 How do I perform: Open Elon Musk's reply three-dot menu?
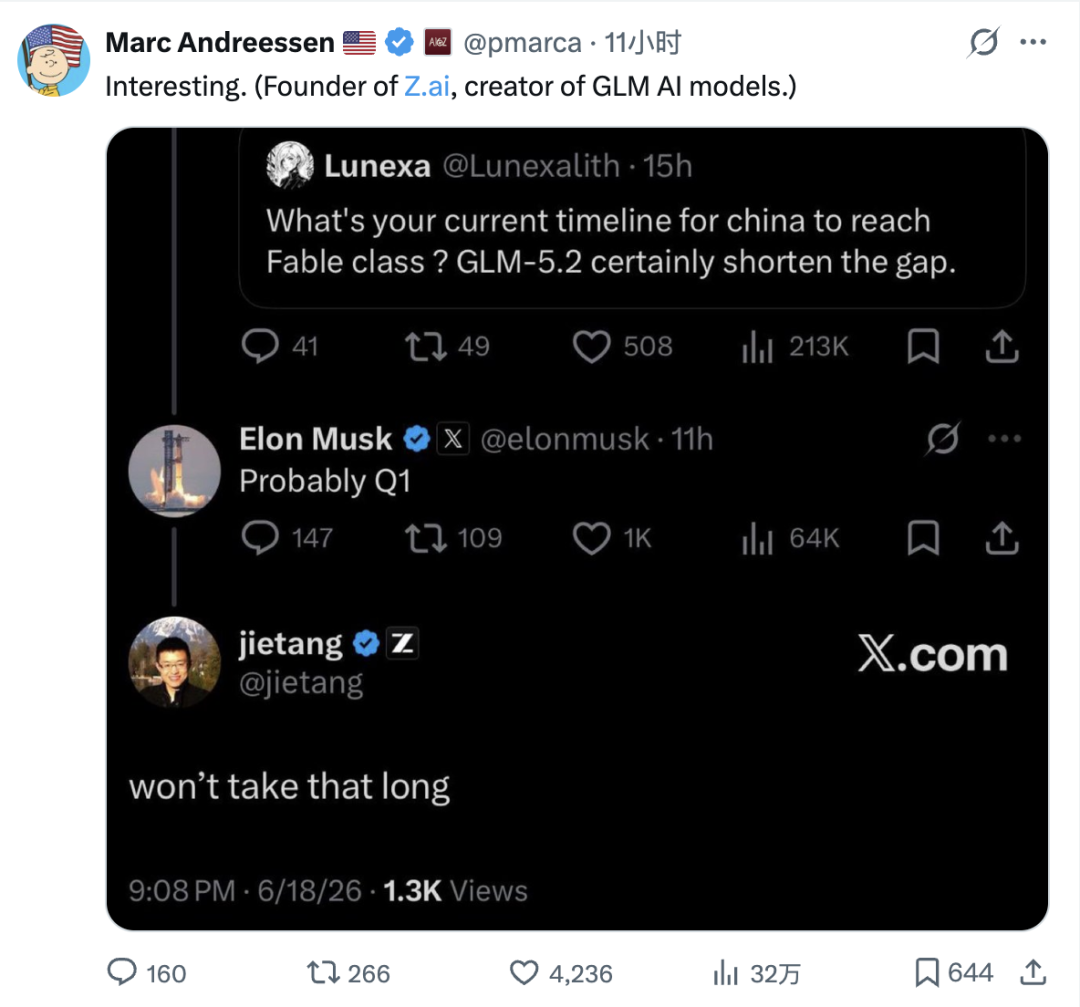click(x=1004, y=439)
